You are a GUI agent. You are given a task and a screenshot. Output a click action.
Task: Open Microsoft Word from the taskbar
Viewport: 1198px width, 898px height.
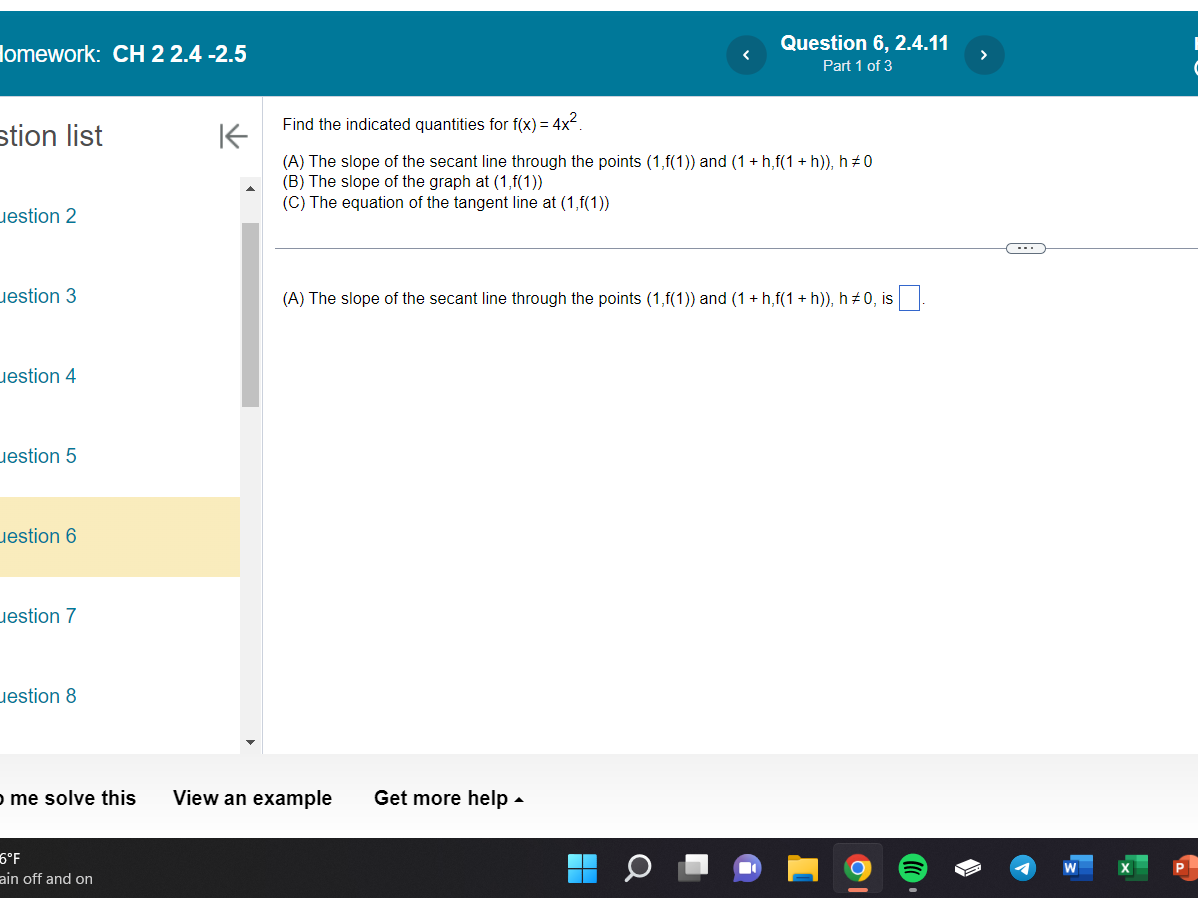click(1078, 868)
